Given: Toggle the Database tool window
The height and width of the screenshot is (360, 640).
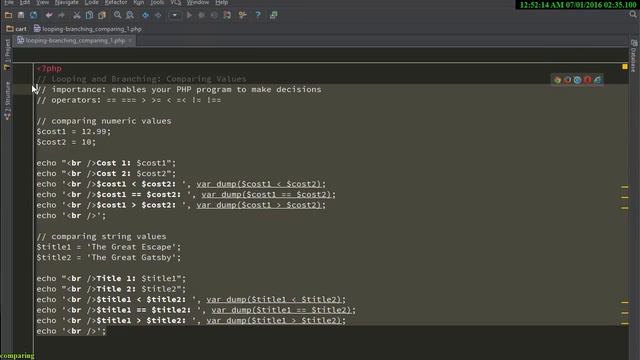Looking at the screenshot, I should (x=633, y=56).
